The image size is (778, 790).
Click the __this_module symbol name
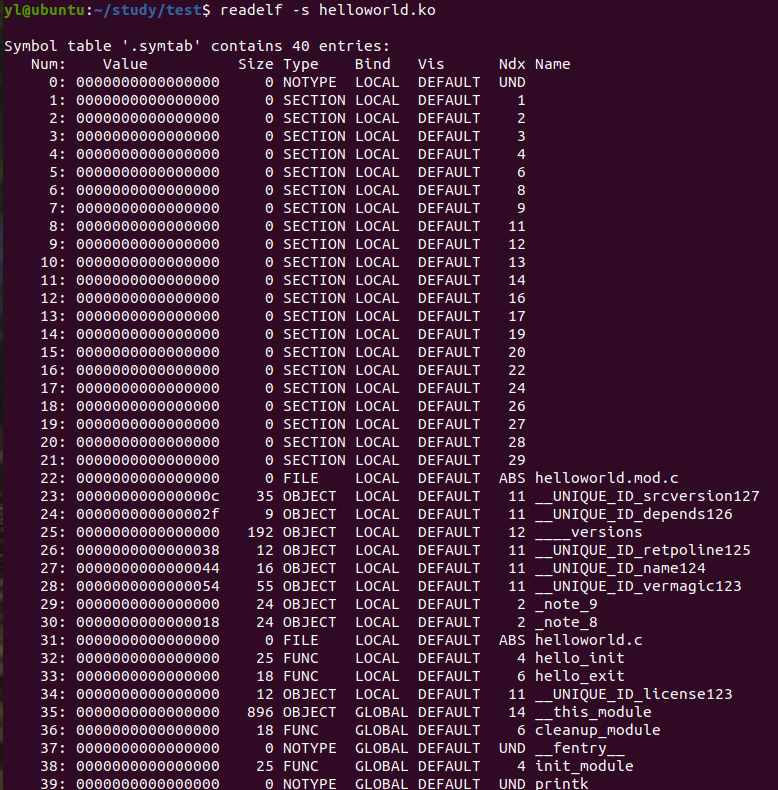[593, 712]
